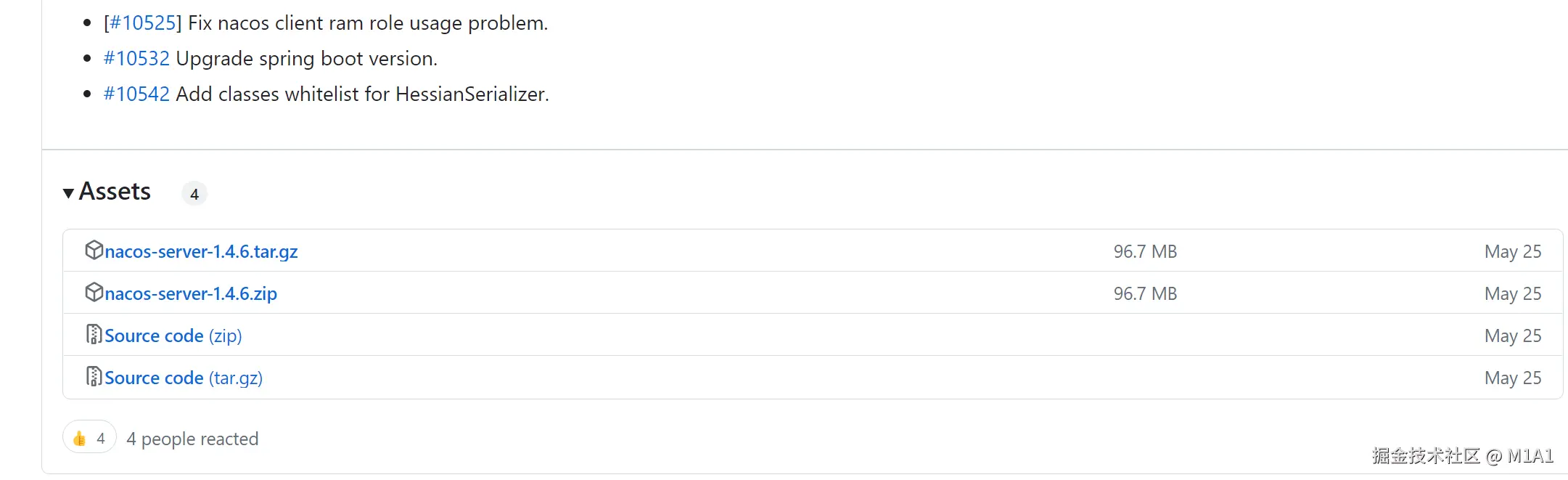Download nacos-server-1.4.6.zip
Image resolution: width=1568 pixels, height=480 pixels.
coord(191,294)
